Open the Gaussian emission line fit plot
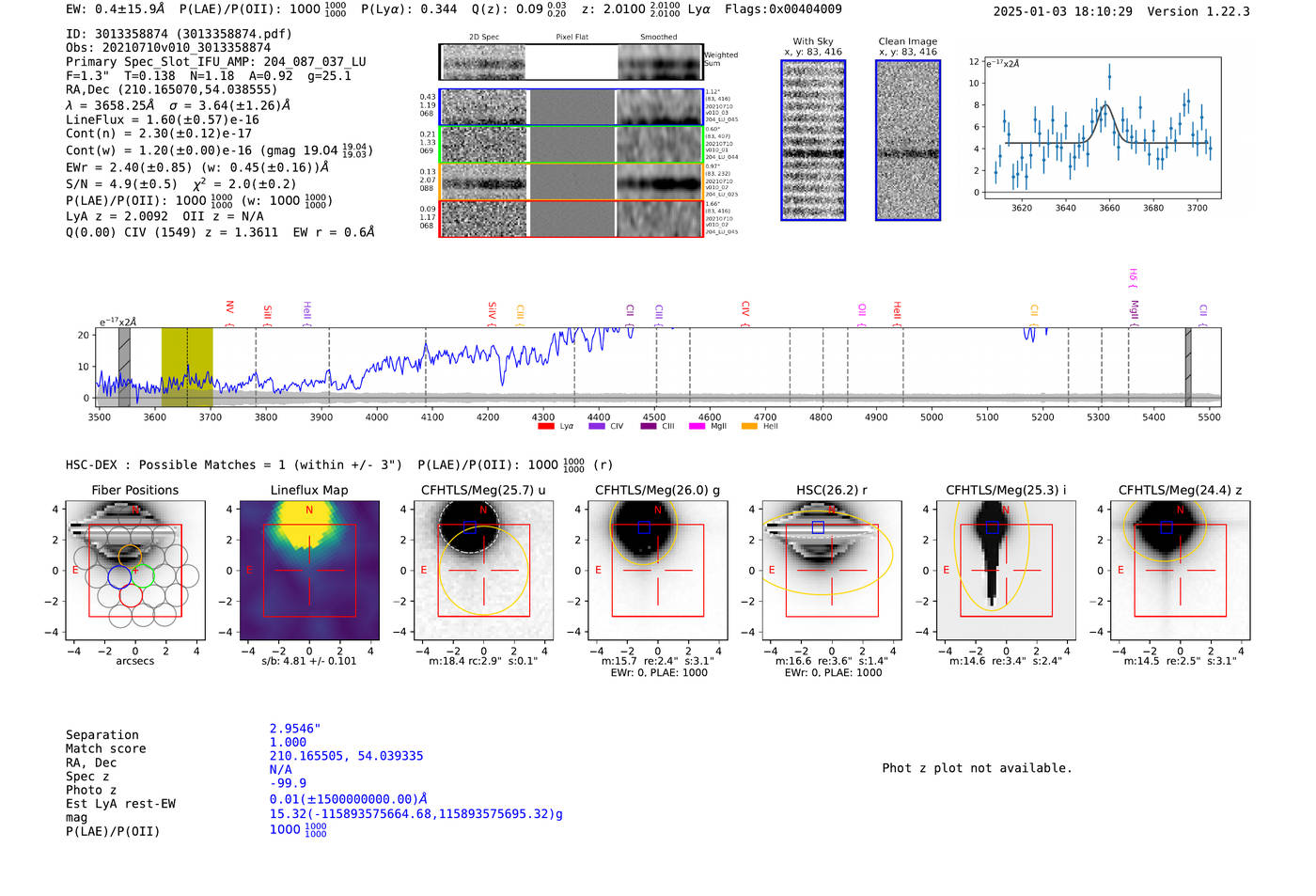The width and height of the screenshot is (1316, 896). [1103, 128]
